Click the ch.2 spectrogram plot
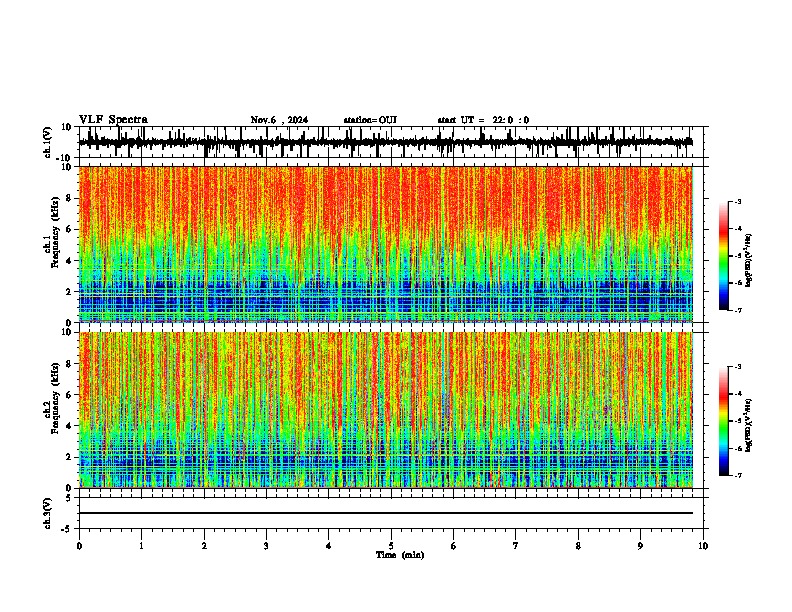This screenshot has width=792, height=612. pos(386,410)
